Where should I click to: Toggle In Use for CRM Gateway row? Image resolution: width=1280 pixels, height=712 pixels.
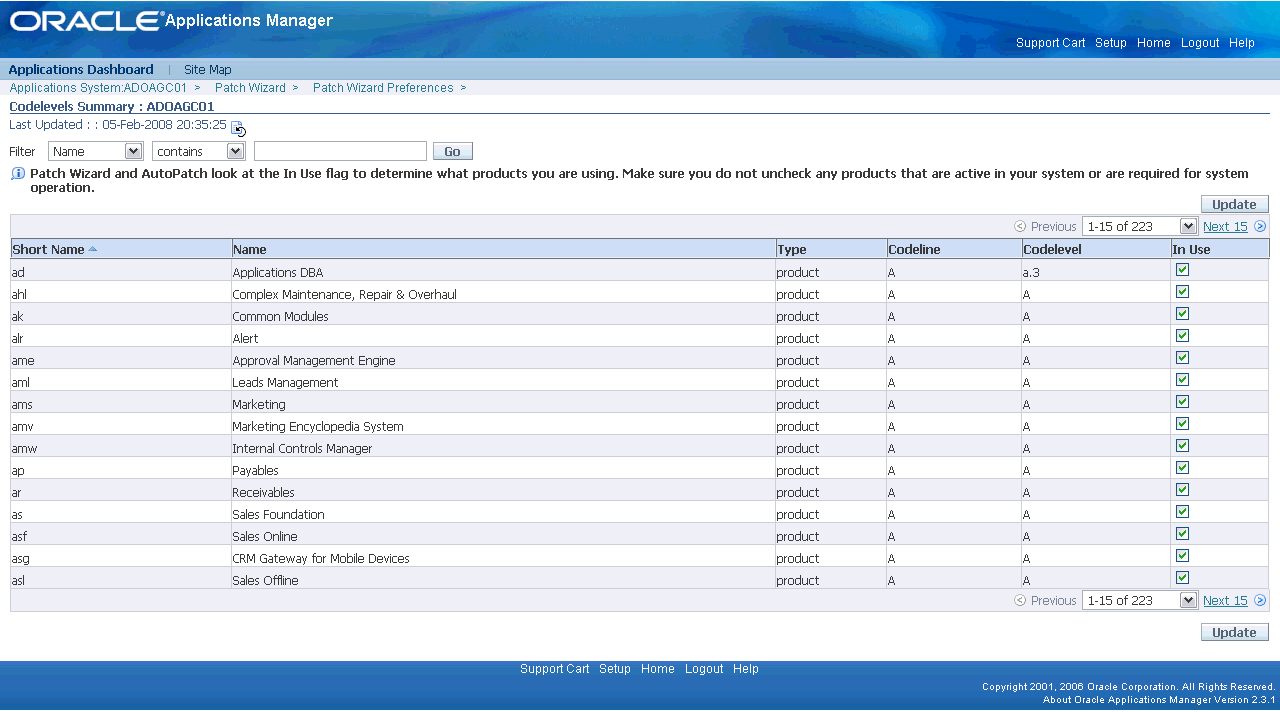(x=1182, y=556)
